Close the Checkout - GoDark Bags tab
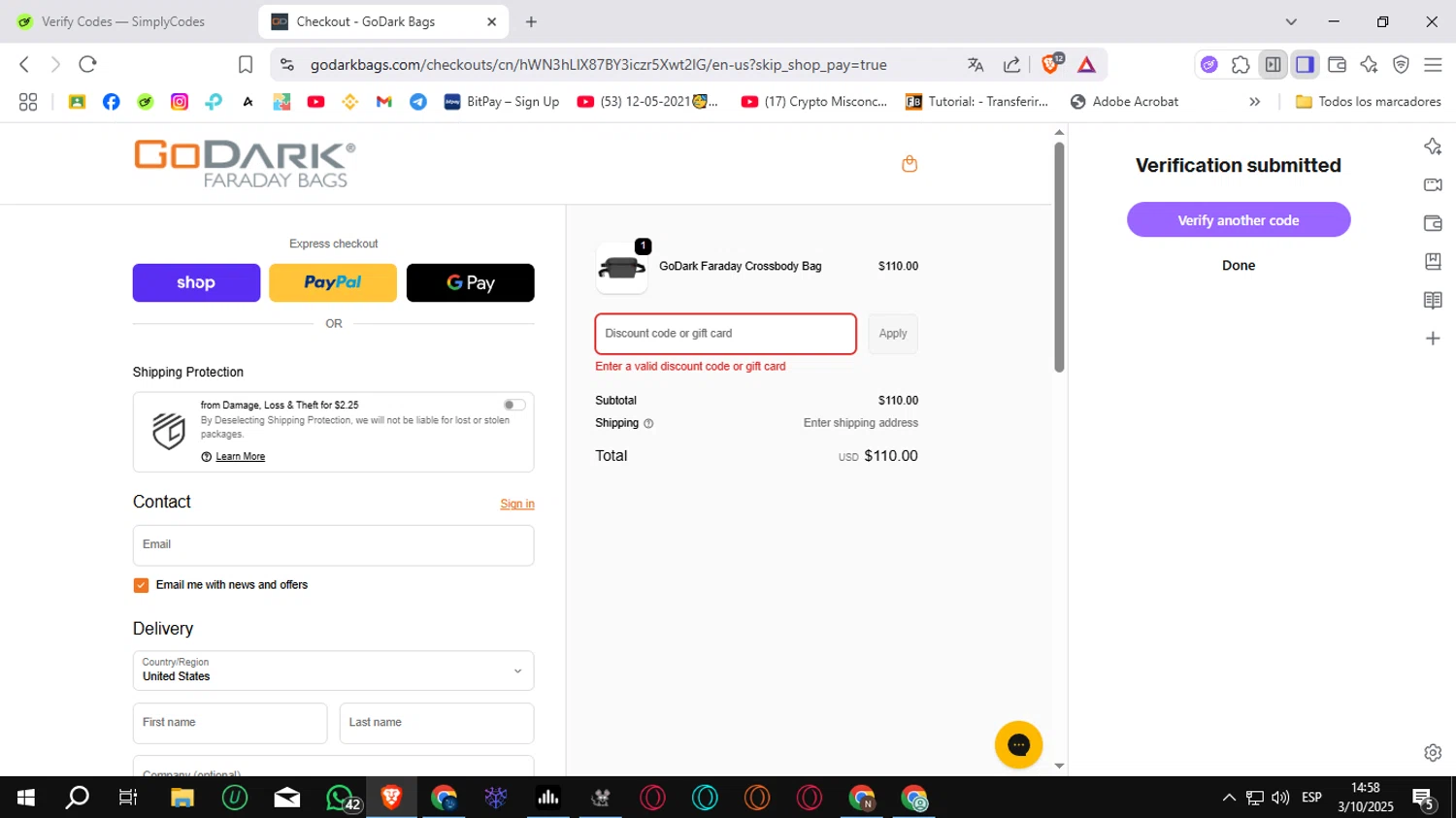The height and width of the screenshot is (818, 1456). pos(491,21)
